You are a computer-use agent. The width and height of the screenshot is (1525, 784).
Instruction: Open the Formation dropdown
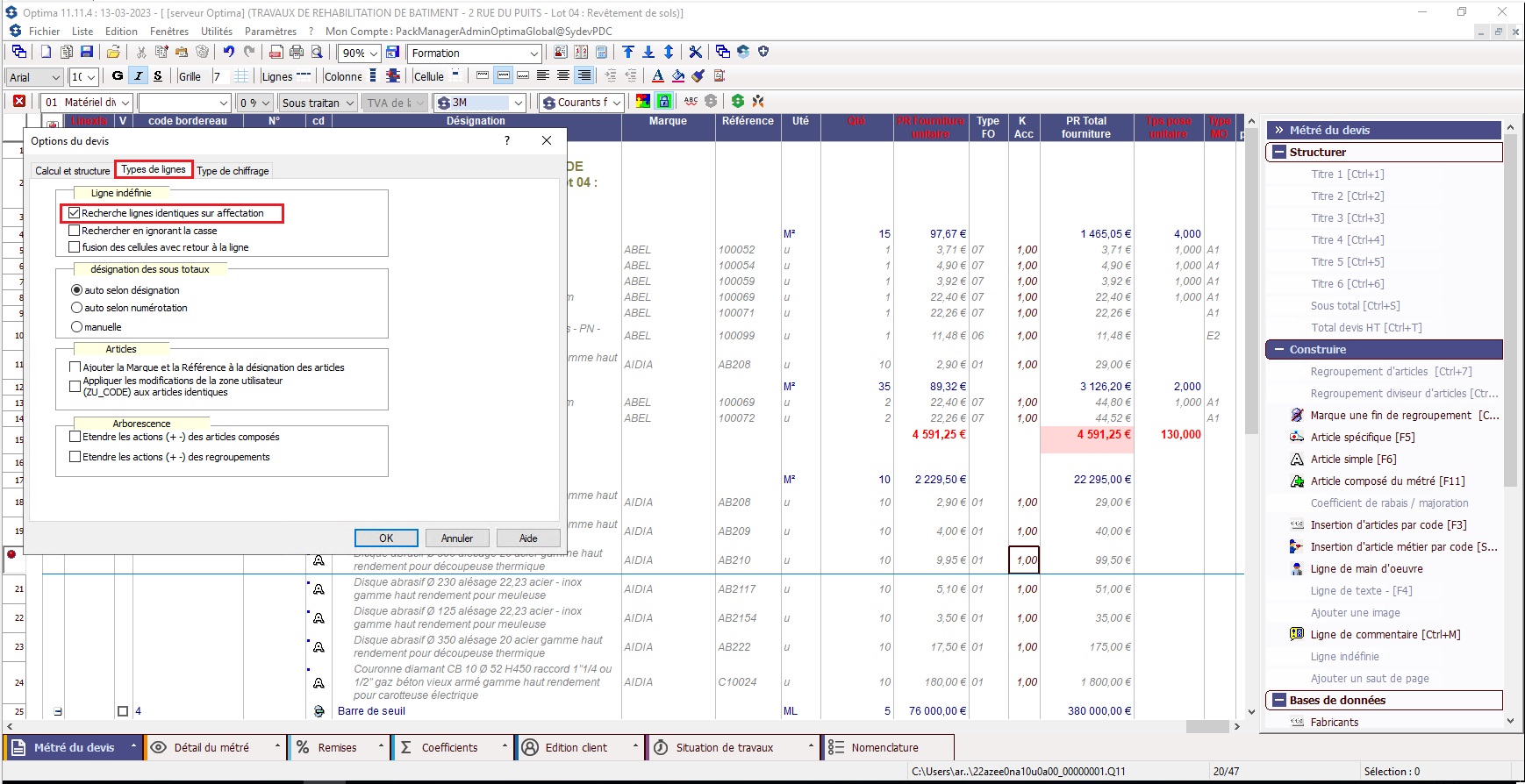click(533, 53)
